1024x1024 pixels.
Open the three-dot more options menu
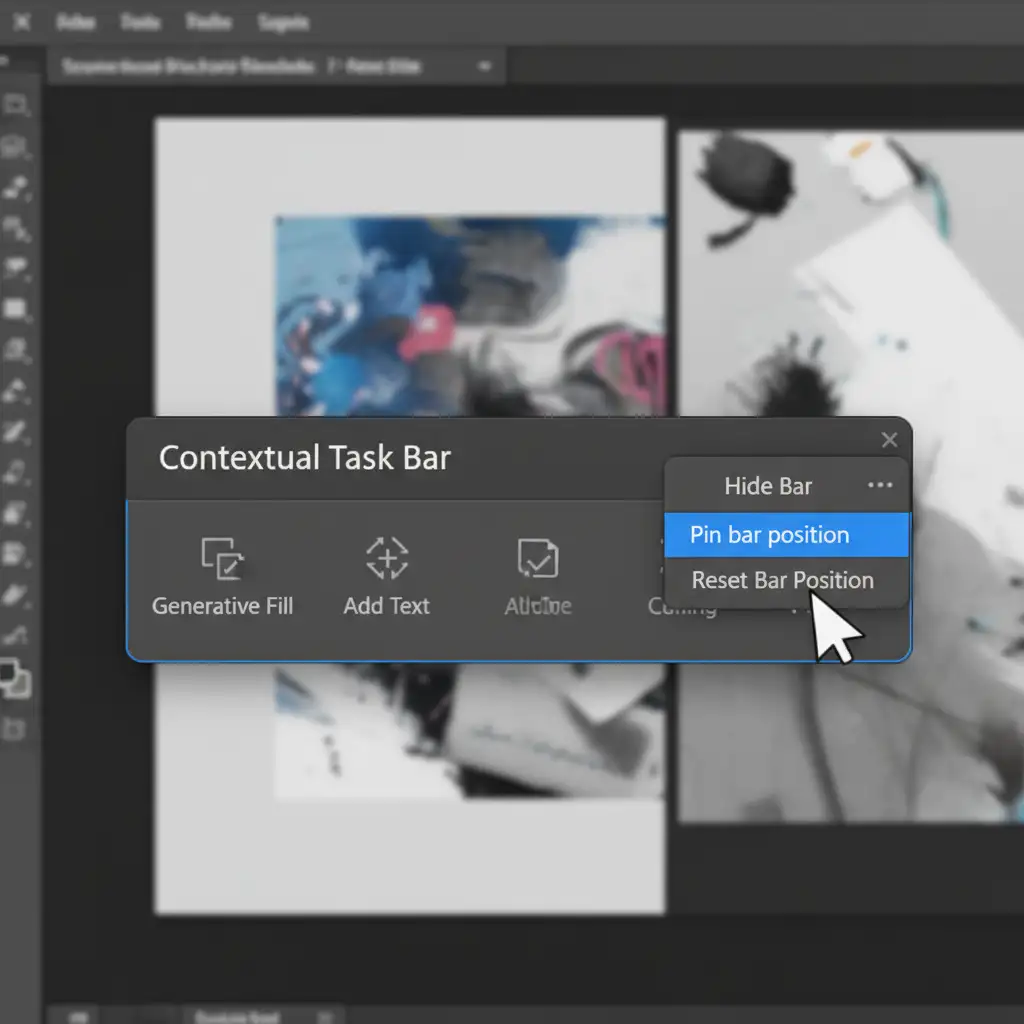880,485
